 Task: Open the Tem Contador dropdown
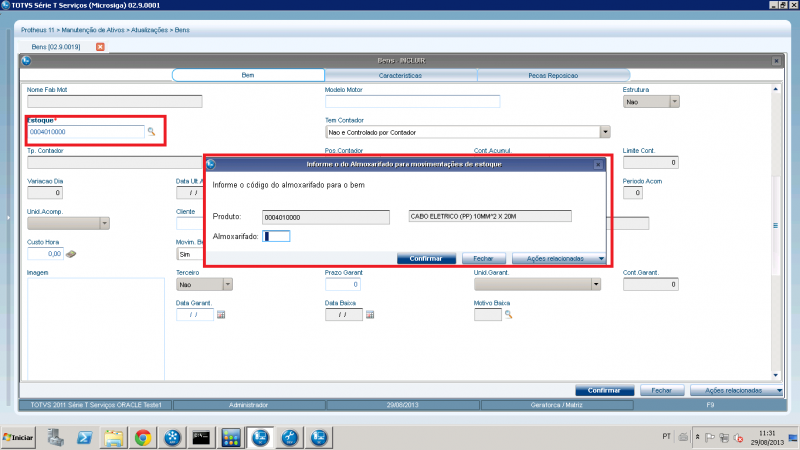pos(605,132)
